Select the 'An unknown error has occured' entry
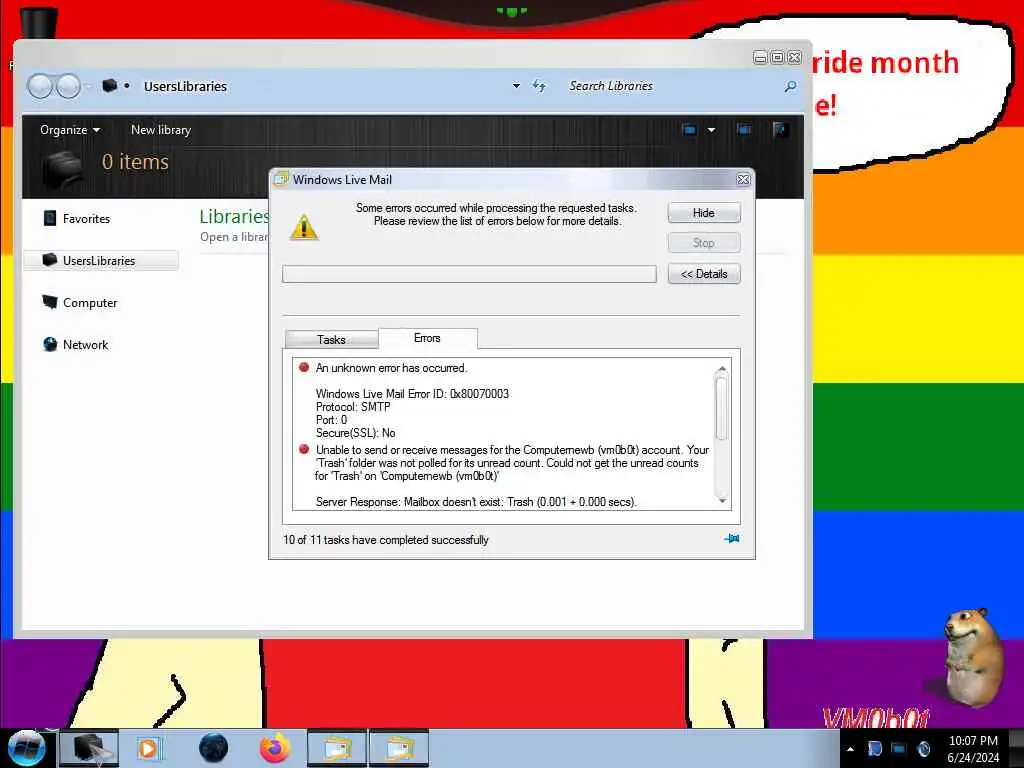Image resolution: width=1024 pixels, height=768 pixels. coord(391,368)
